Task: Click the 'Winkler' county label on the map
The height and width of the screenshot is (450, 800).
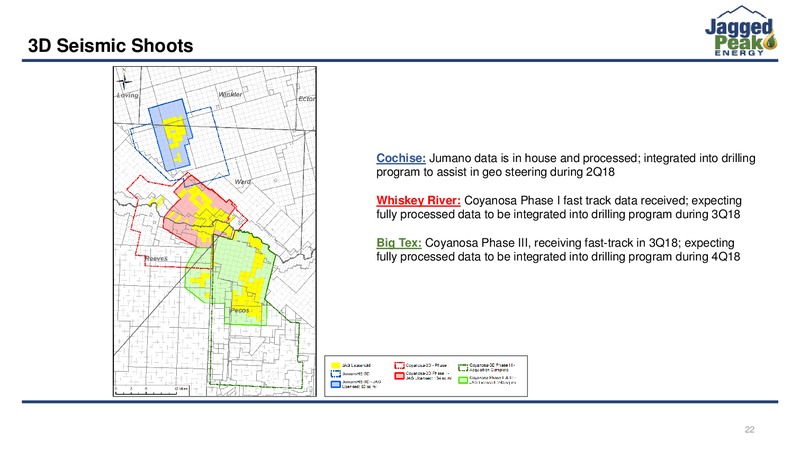Action: (x=230, y=94)
